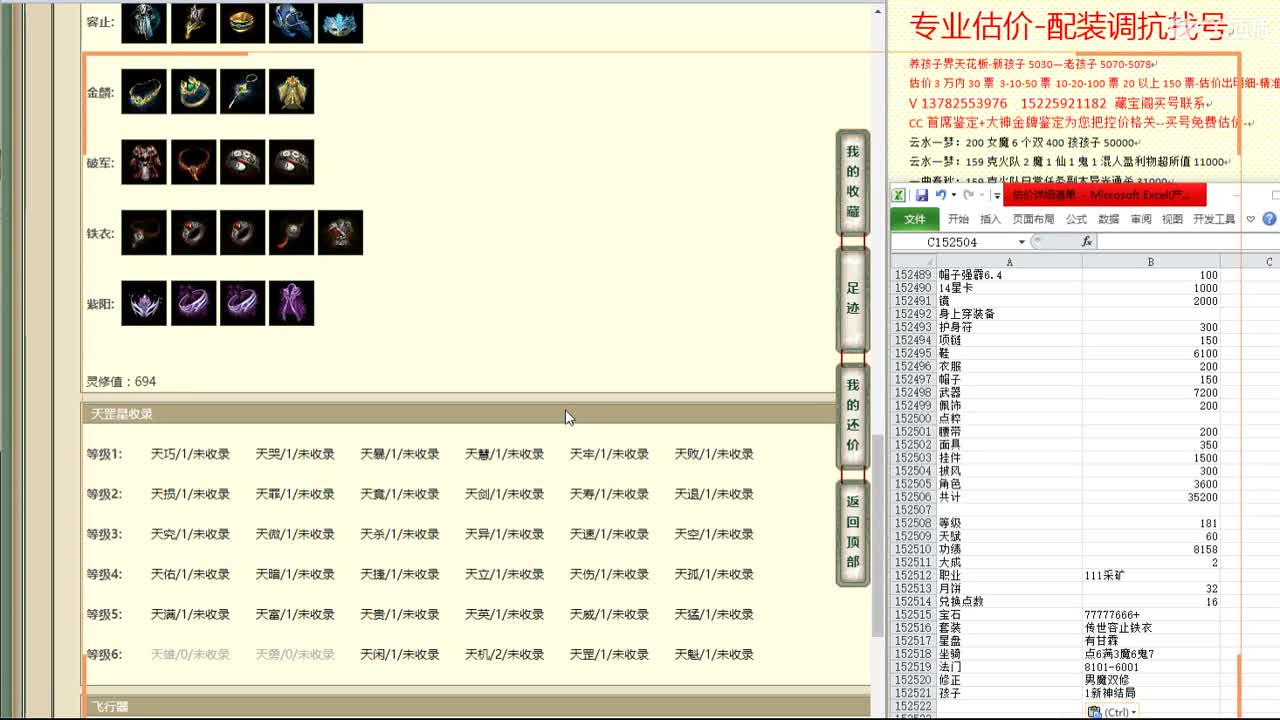
Task: Select the dark necklace icon in 铁衣 row
Action: pyautogui.click(x=144, y=233)
